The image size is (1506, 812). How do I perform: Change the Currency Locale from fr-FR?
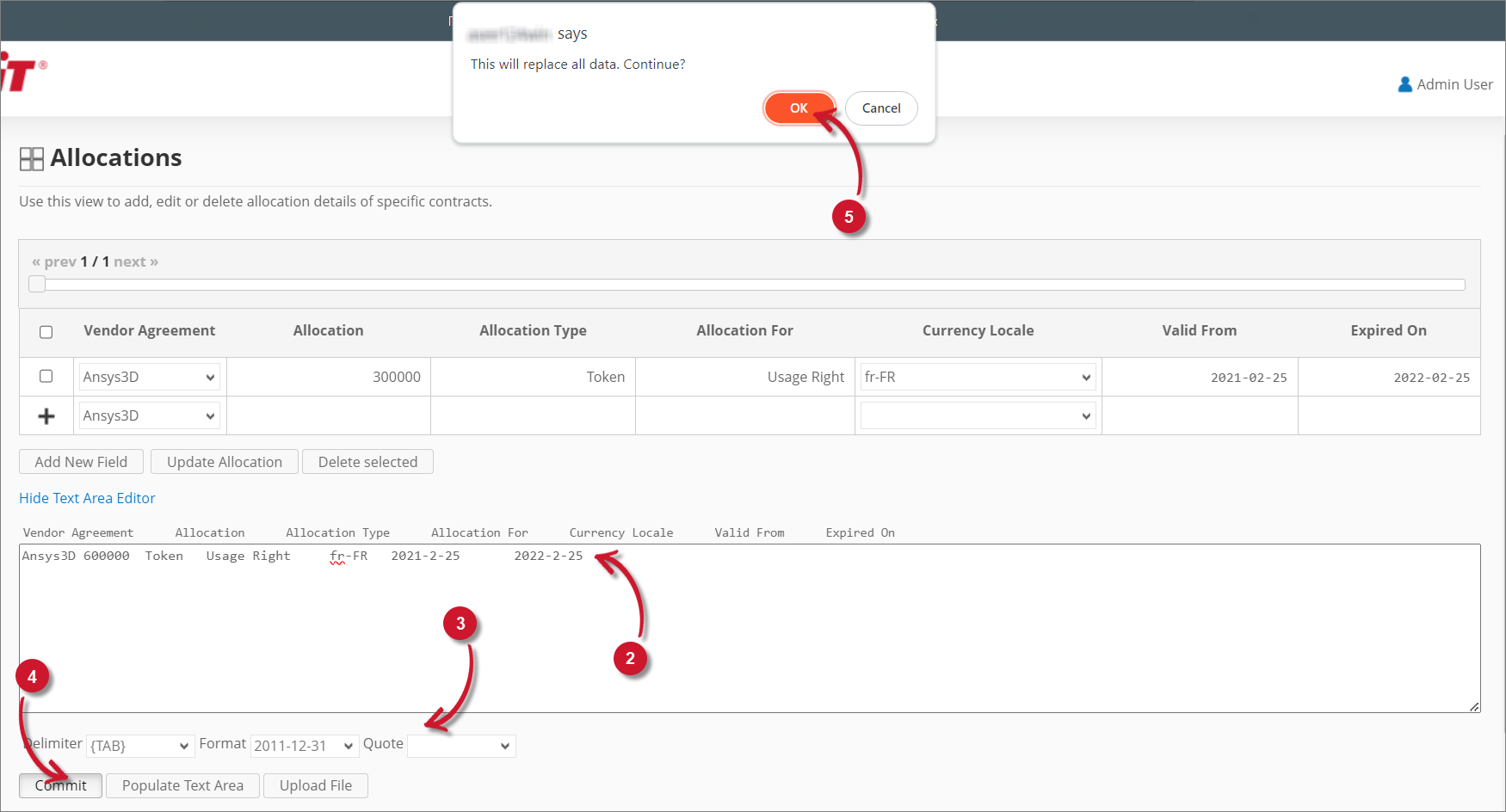tap(977, 377)
